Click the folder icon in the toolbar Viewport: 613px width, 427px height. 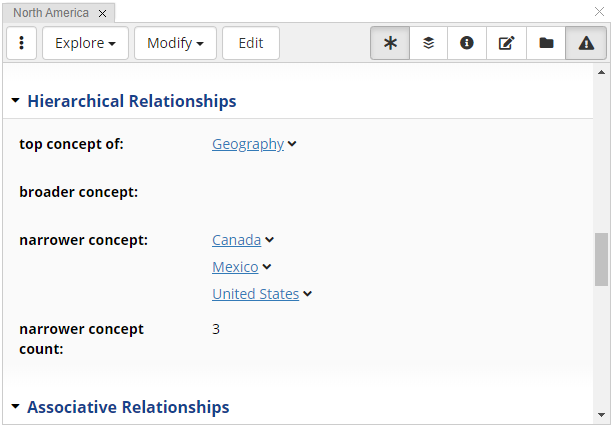[x=546, y=44]
